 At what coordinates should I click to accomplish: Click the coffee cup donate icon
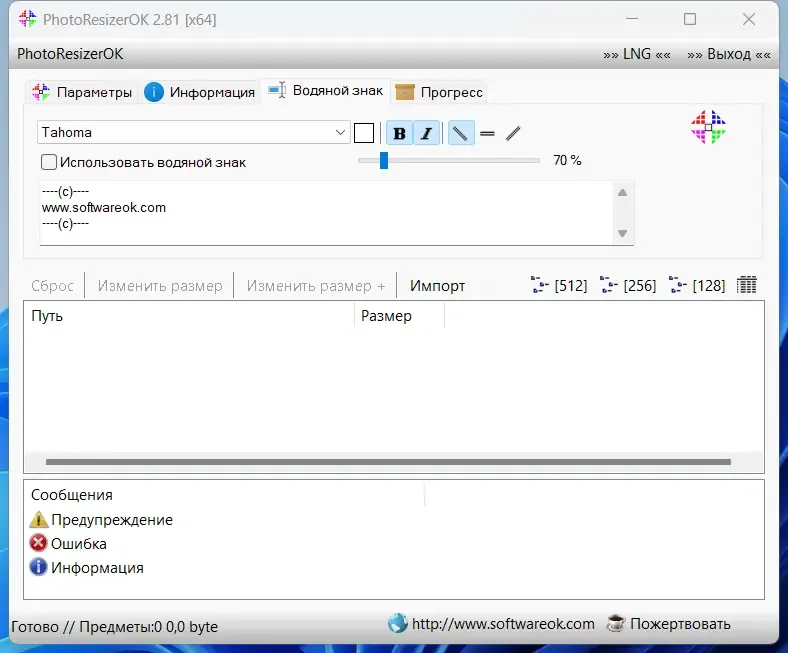[x=616, y=623]
